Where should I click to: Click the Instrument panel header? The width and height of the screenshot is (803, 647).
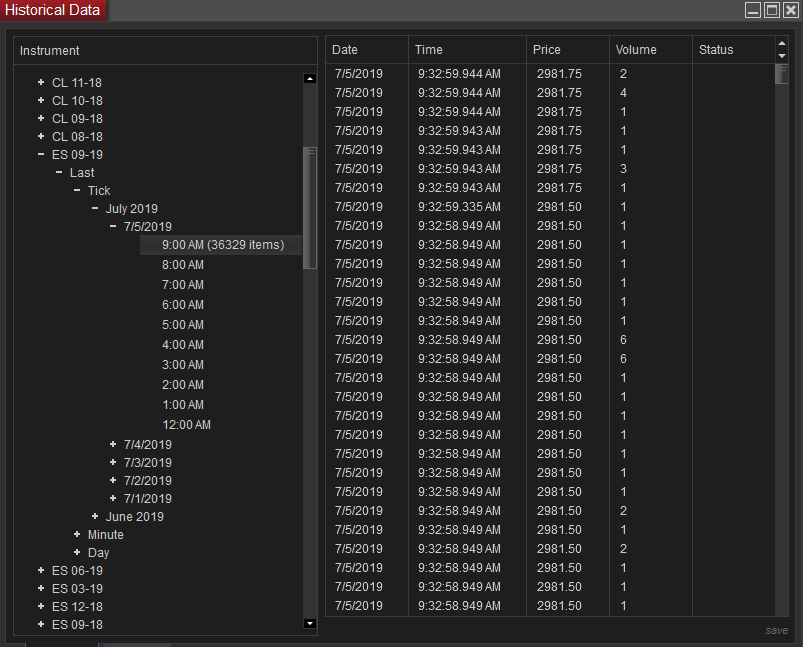[x=165, y=51]
